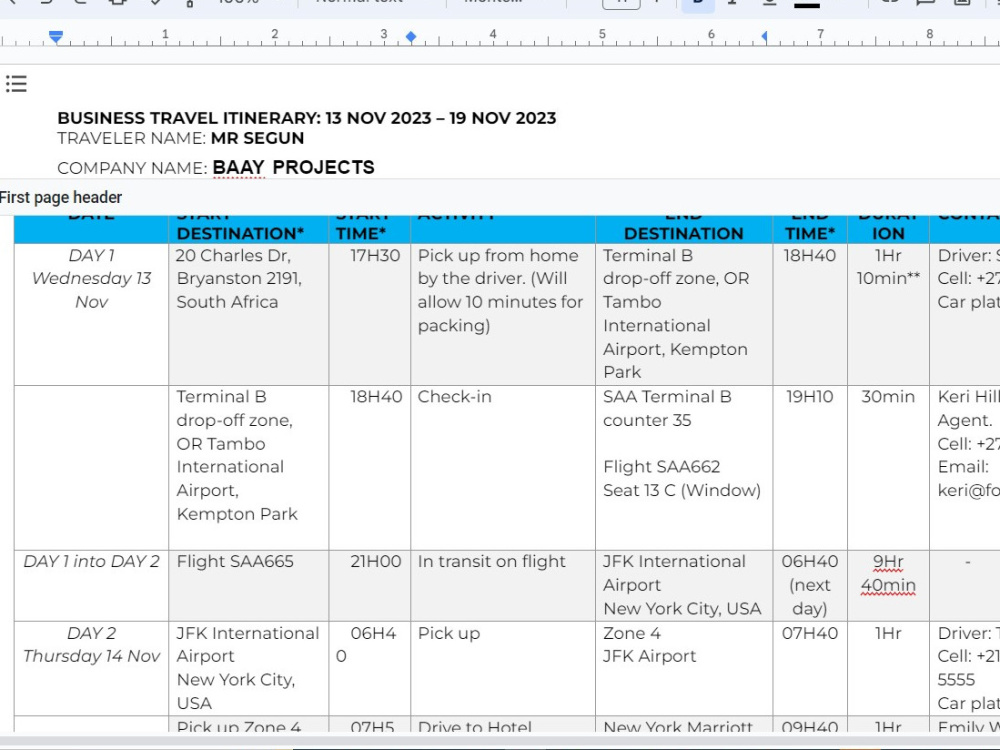Viewport: 1000px width, 750px height.
Task: Click 'Email:' in the Keri Hill contact cell
Action: coord(963,467)
